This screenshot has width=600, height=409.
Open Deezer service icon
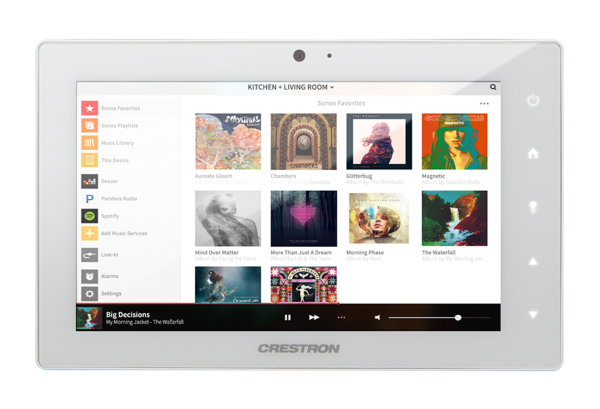(90, 181)
